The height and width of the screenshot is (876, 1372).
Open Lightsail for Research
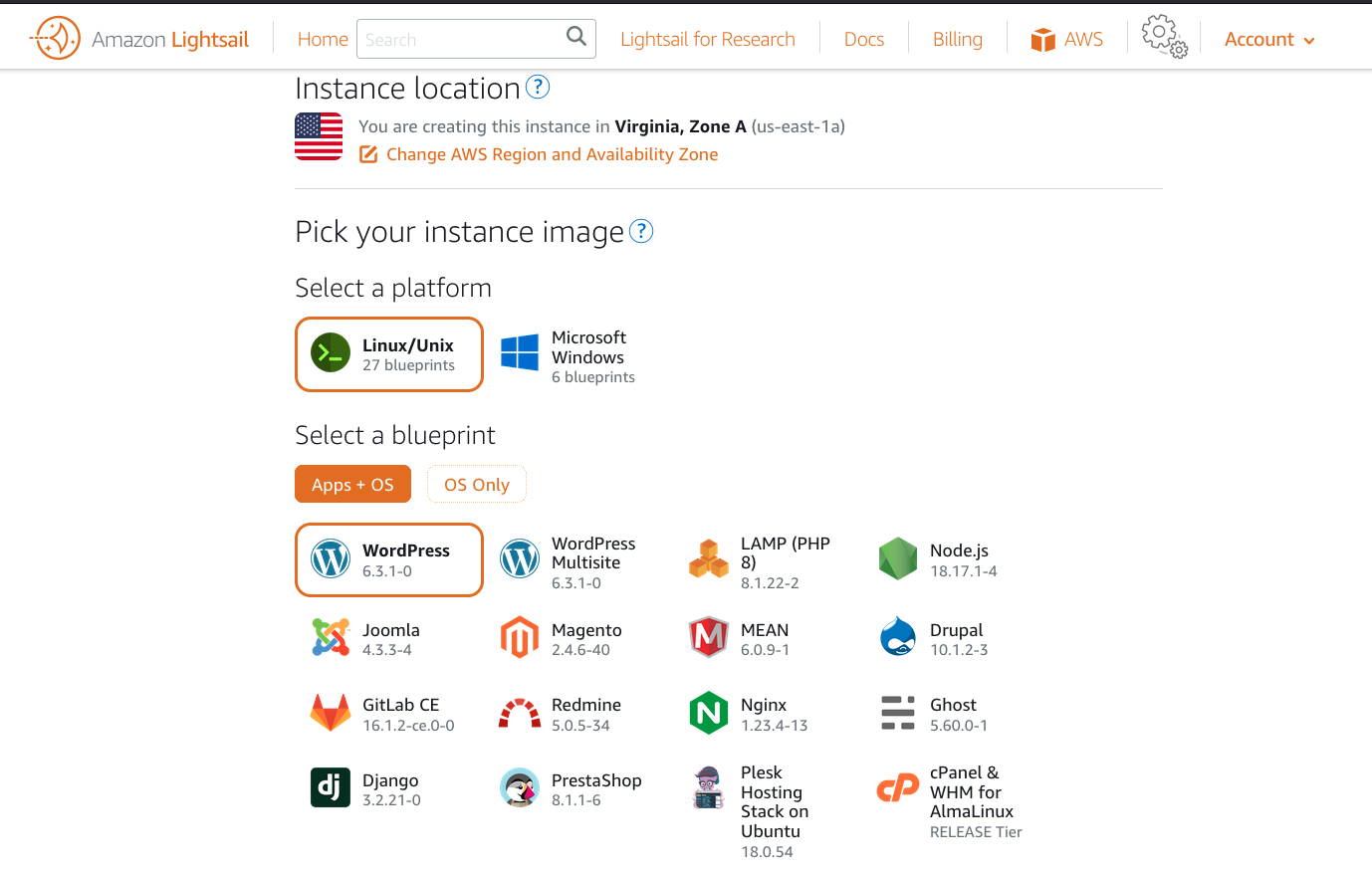[708, 40]
